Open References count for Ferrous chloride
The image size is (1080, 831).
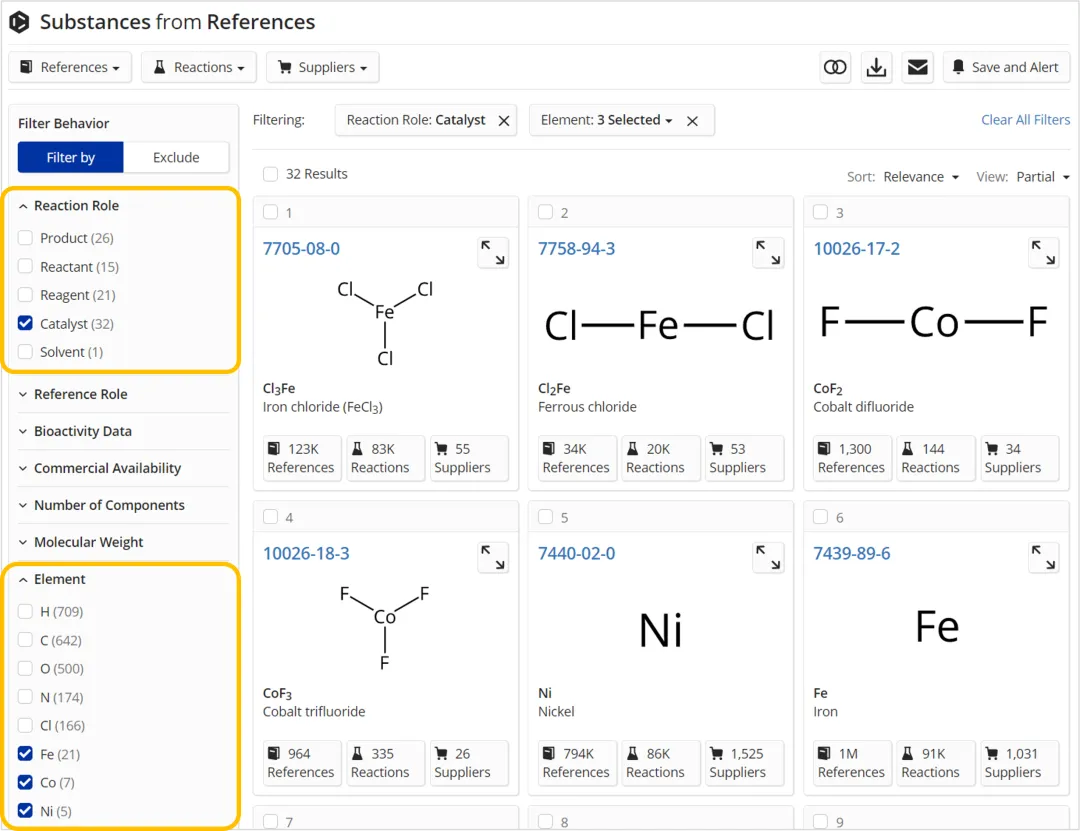(x=576, y=458)
